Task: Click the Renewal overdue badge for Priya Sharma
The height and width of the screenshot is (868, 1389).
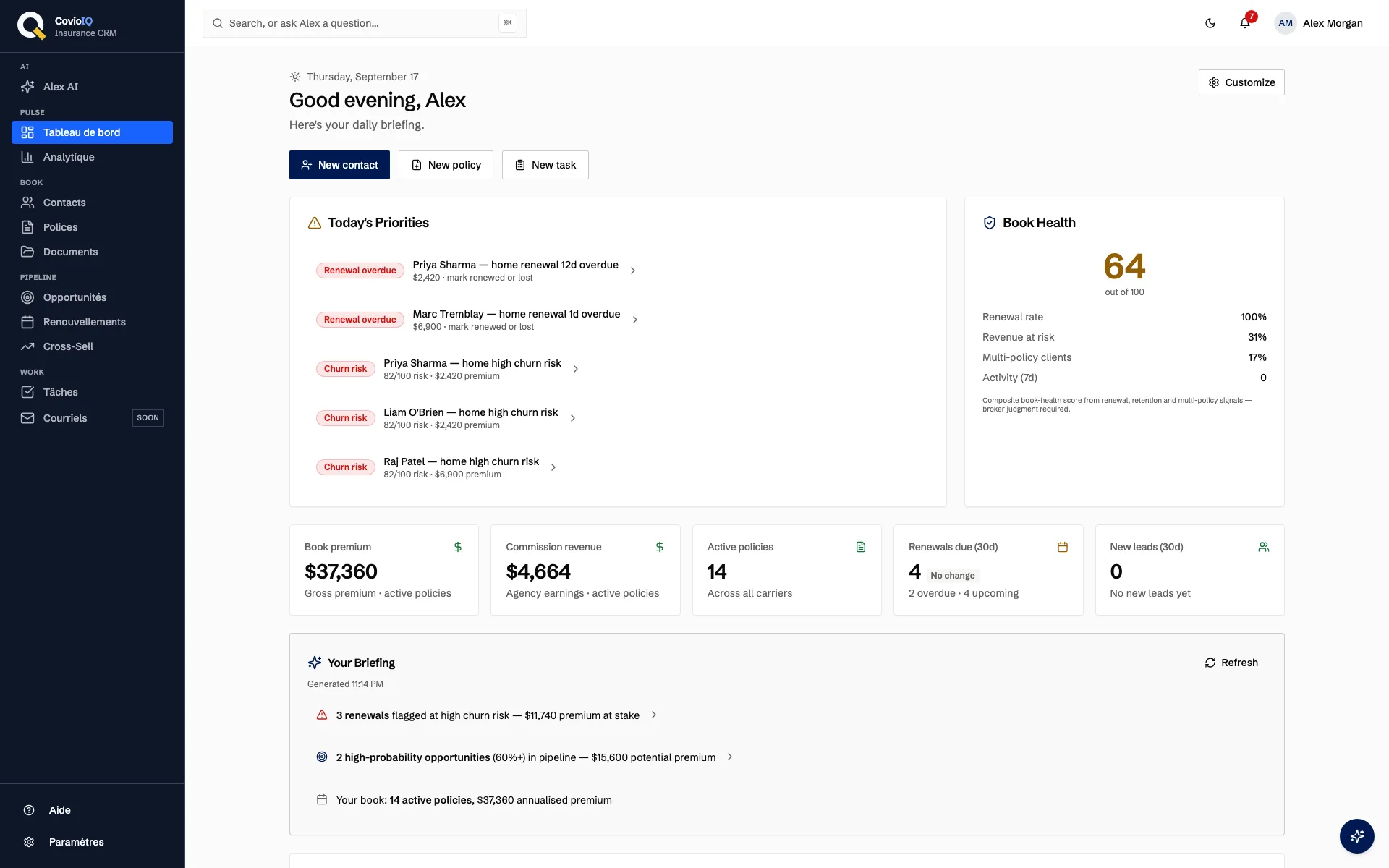Action: coord(360,271)
